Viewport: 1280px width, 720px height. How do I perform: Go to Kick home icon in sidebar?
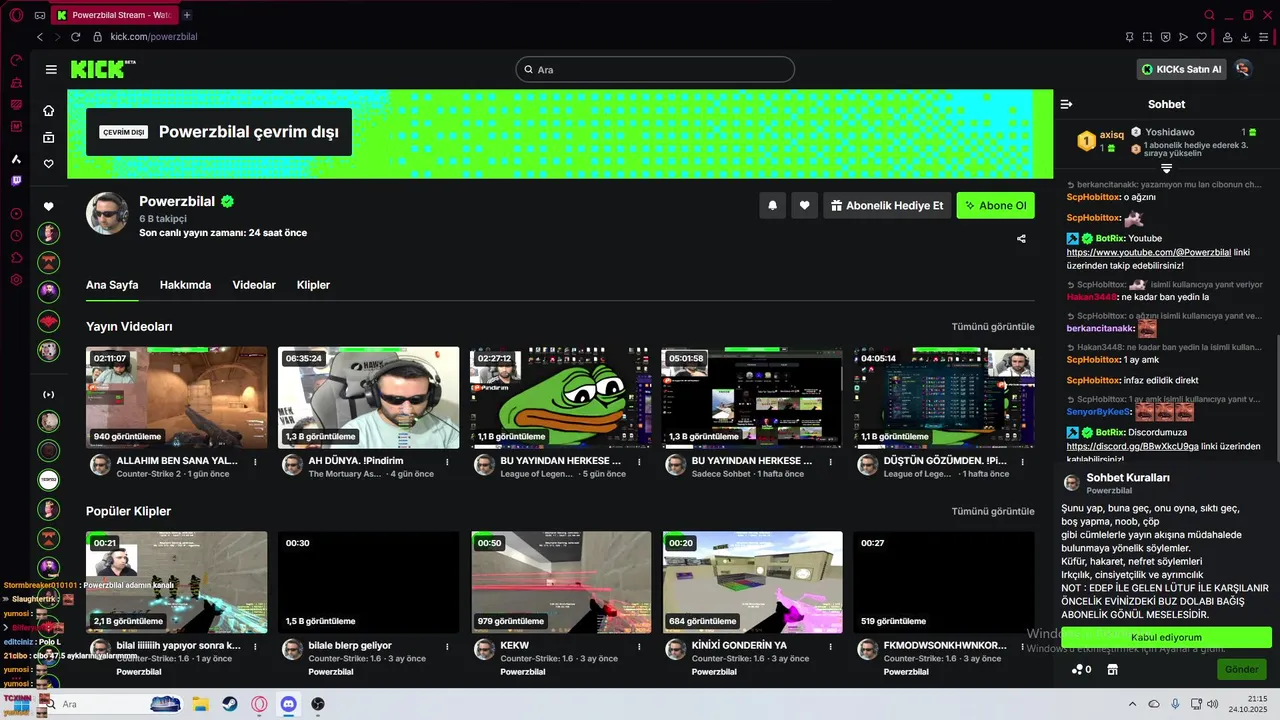pos(48,111)
